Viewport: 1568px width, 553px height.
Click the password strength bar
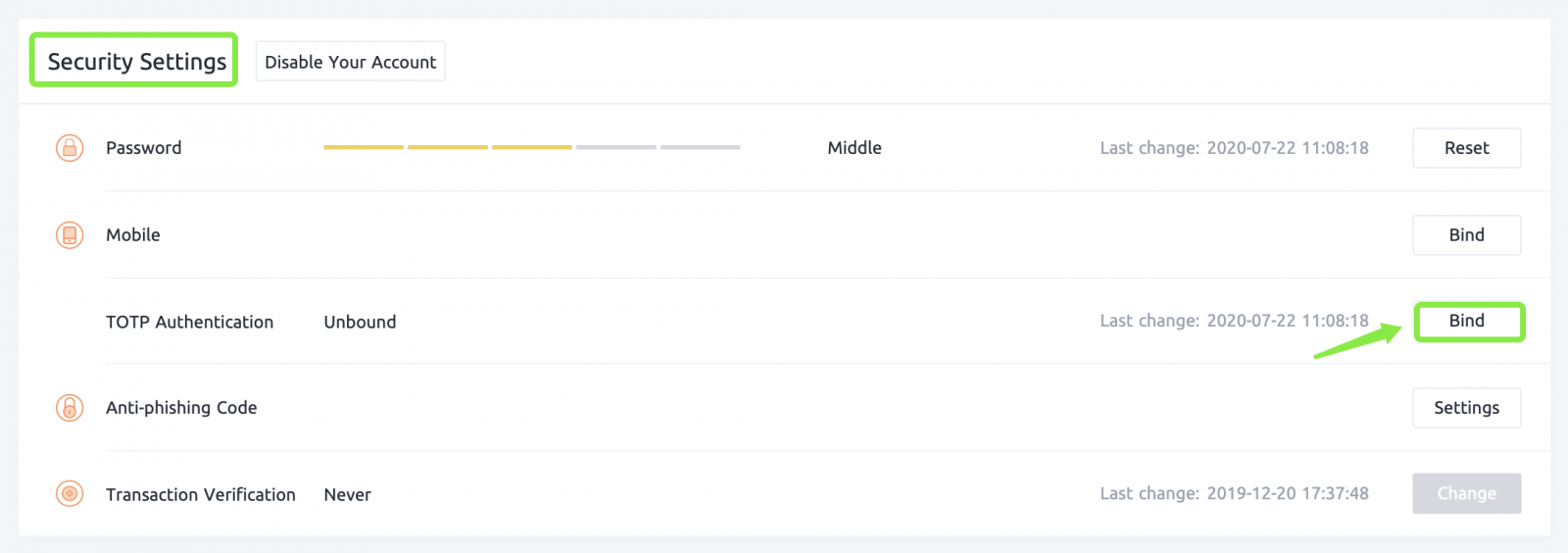point(531,147)
